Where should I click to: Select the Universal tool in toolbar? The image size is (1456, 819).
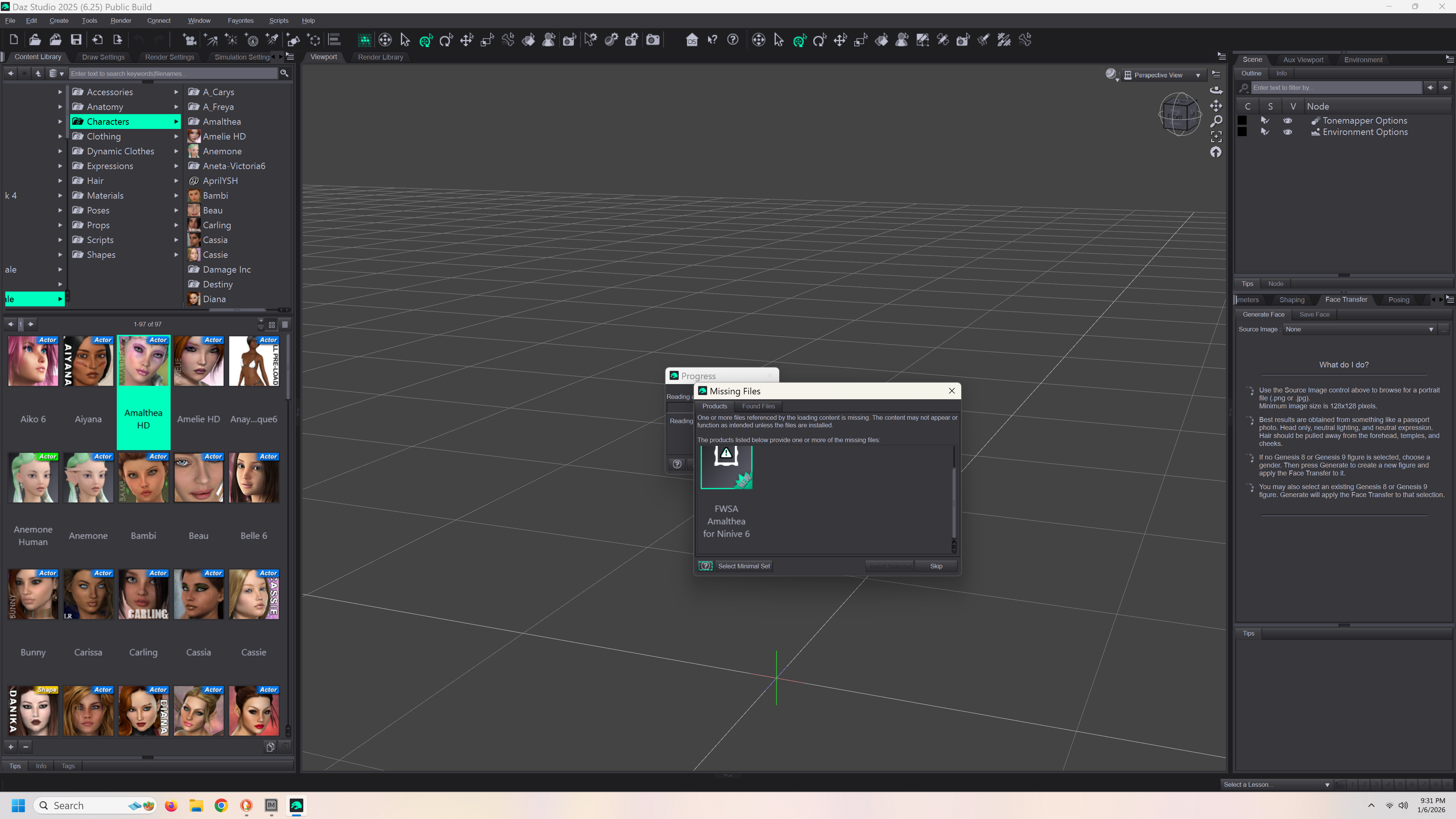click(425, 39)
